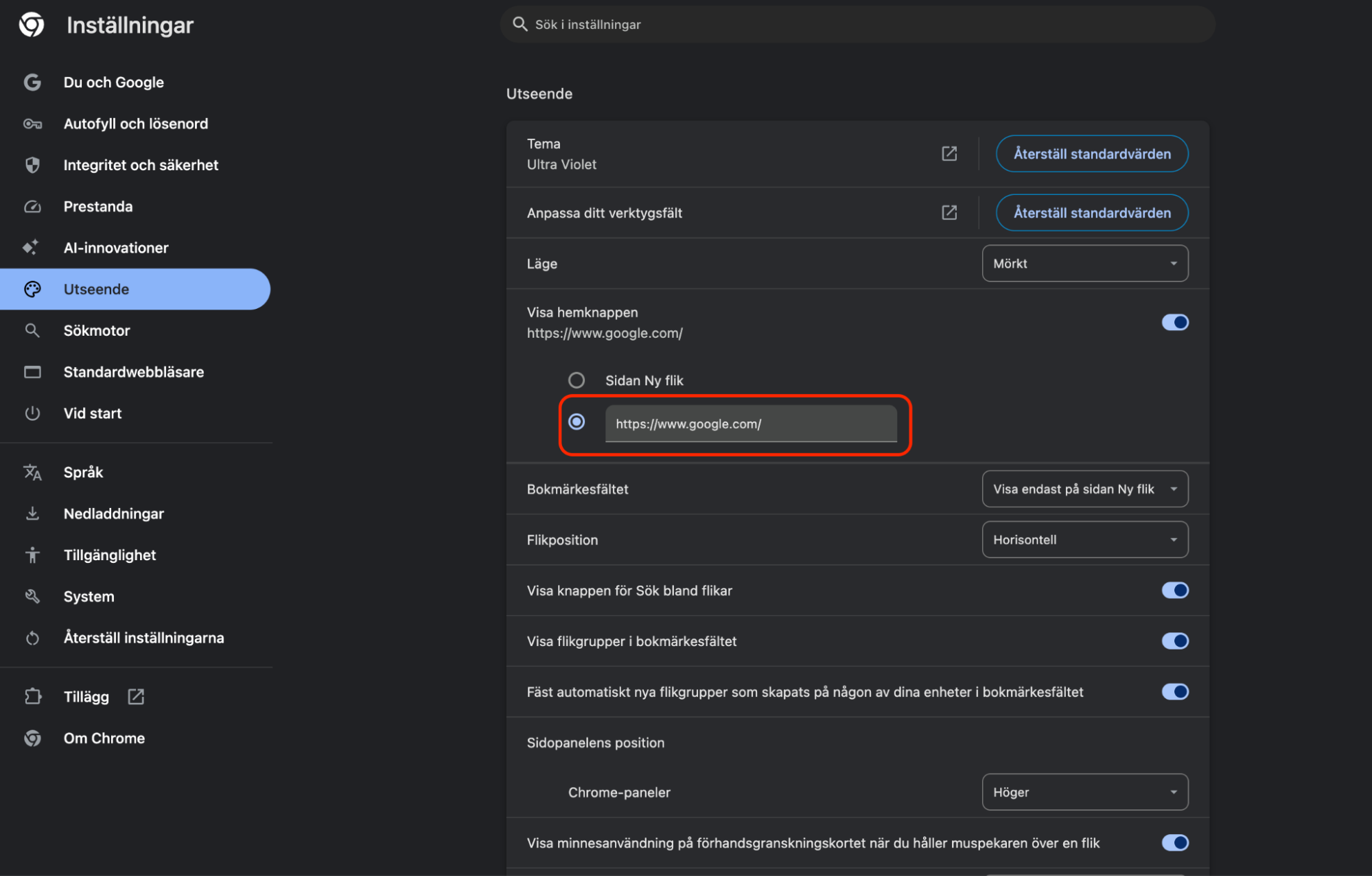Click the translate icon for Språk

click(32, 472)
